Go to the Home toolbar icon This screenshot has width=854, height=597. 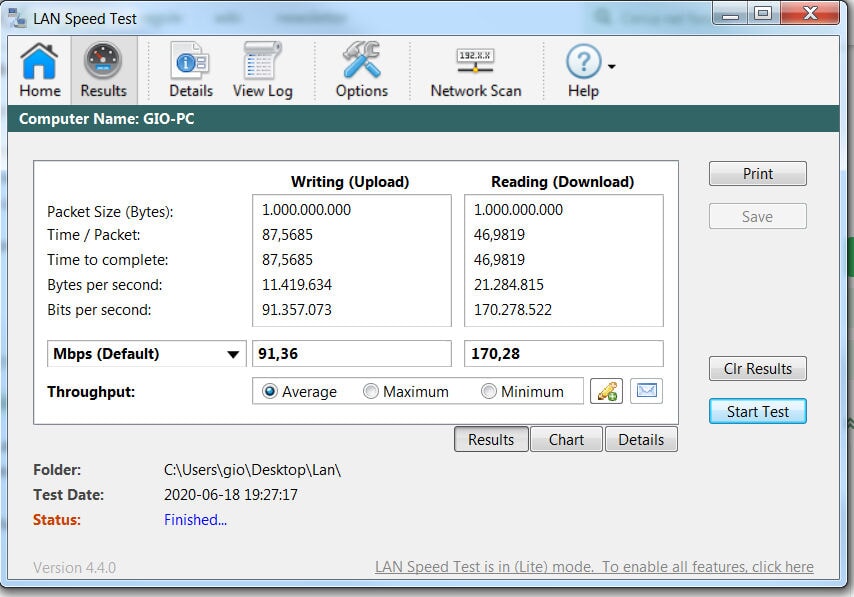pos(39,70)
